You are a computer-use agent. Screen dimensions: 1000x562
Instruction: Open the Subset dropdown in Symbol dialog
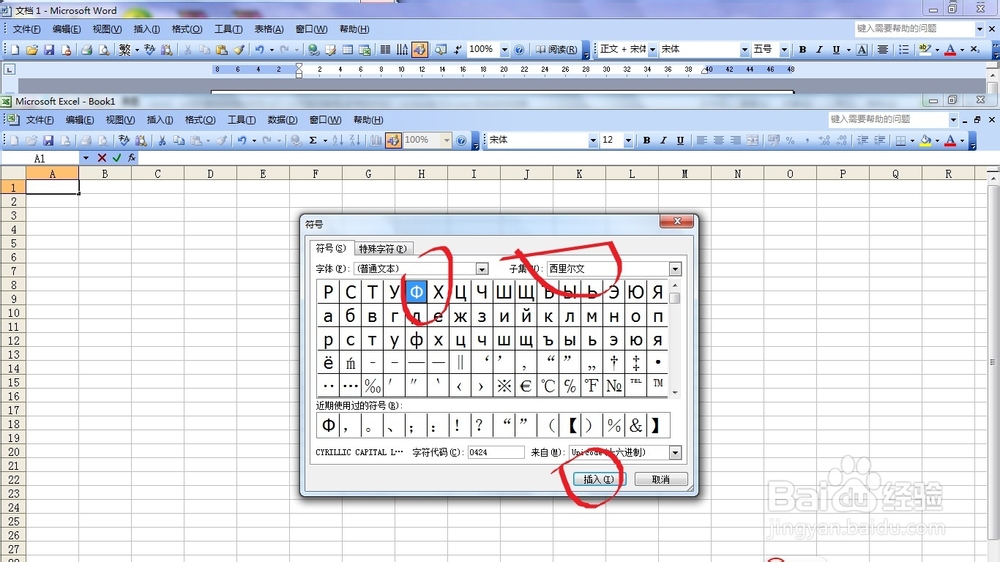pos(675,269)
